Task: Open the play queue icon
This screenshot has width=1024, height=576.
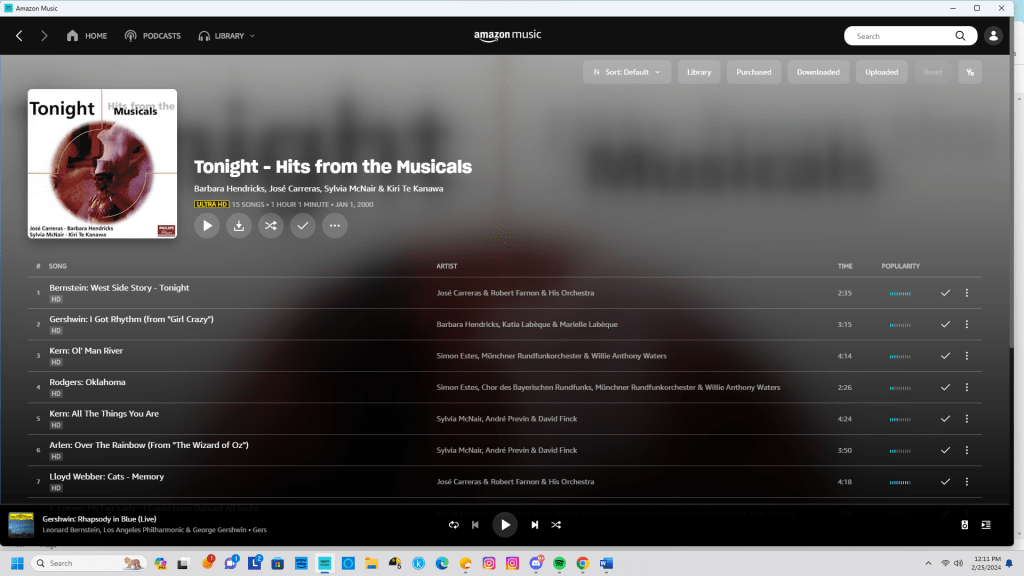Action: click(x=986, y=525)
